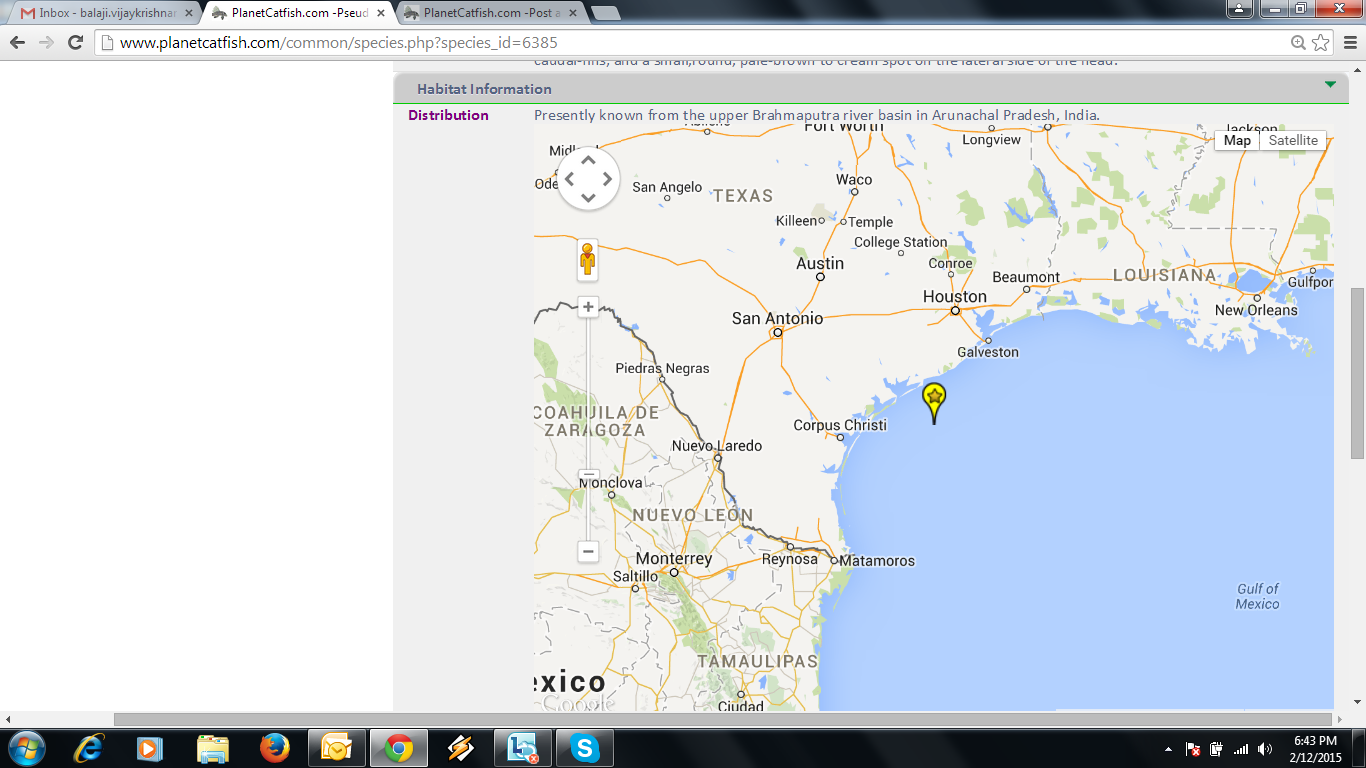Image resolution: width=1366 pixels, height=768 pixels.
Task: Open Skype from the taskbar
Action: pyautogui.click(x=584, y=748)
